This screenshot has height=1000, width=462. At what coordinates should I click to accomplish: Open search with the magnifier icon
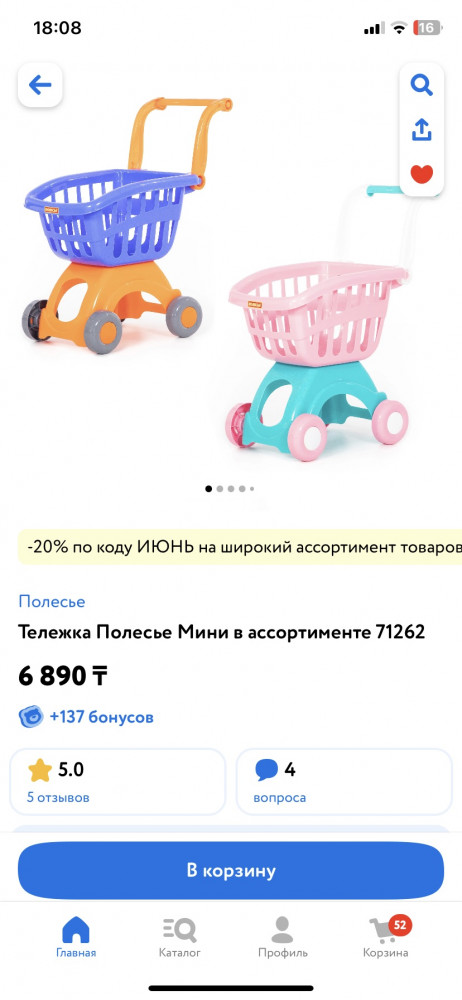point(421,85)
